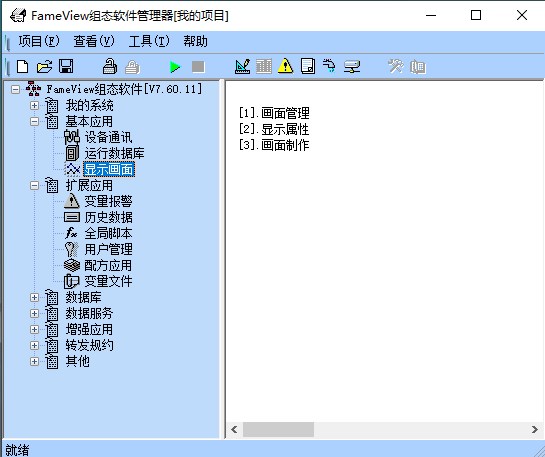Viewport: 545px width, 457px height.
Task: Click the key icon beside 用户管理
Action: coord(72,249)
